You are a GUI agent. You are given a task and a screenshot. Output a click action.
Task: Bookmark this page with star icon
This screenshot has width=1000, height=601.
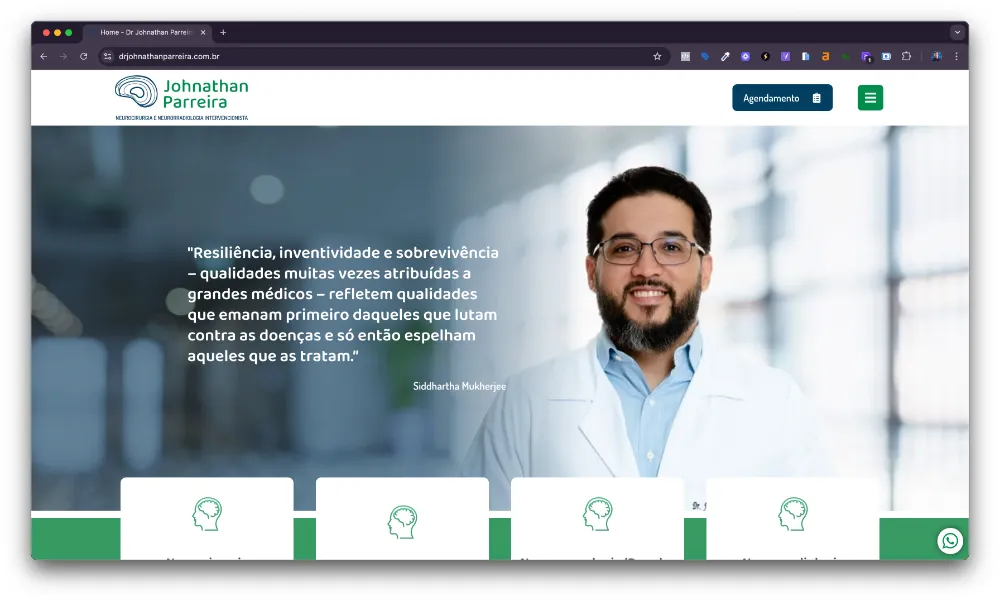(x=657, y=57)
